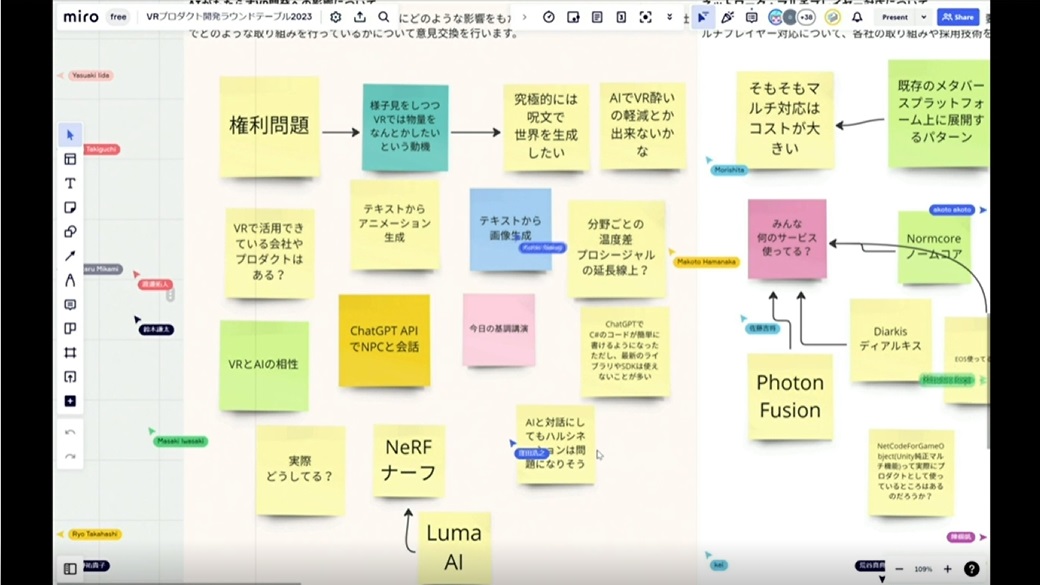
Task: Click the orange ChatGPT API sticky note
Action: click(x=384, y=340)
